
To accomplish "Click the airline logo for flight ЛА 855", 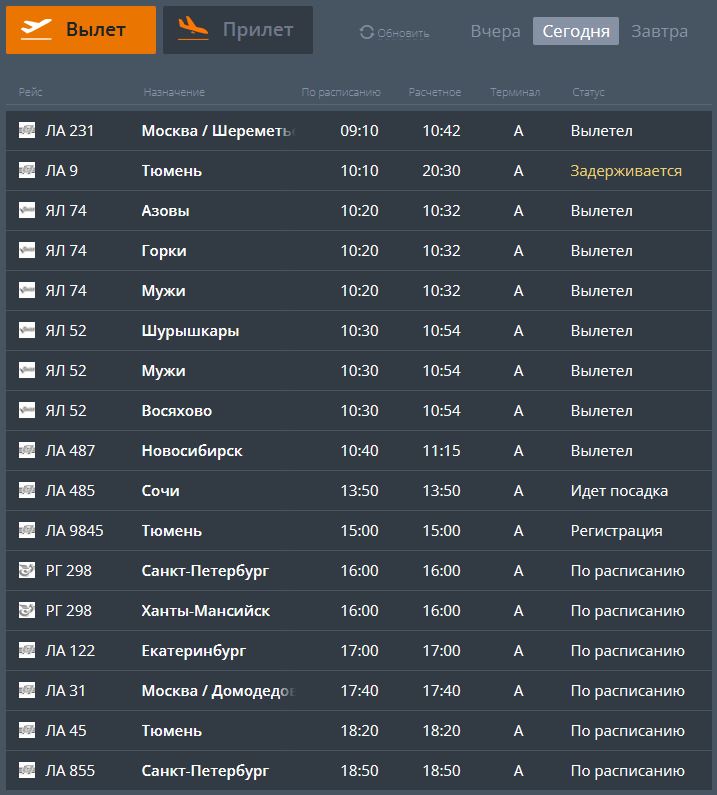I will click(27, 770).
